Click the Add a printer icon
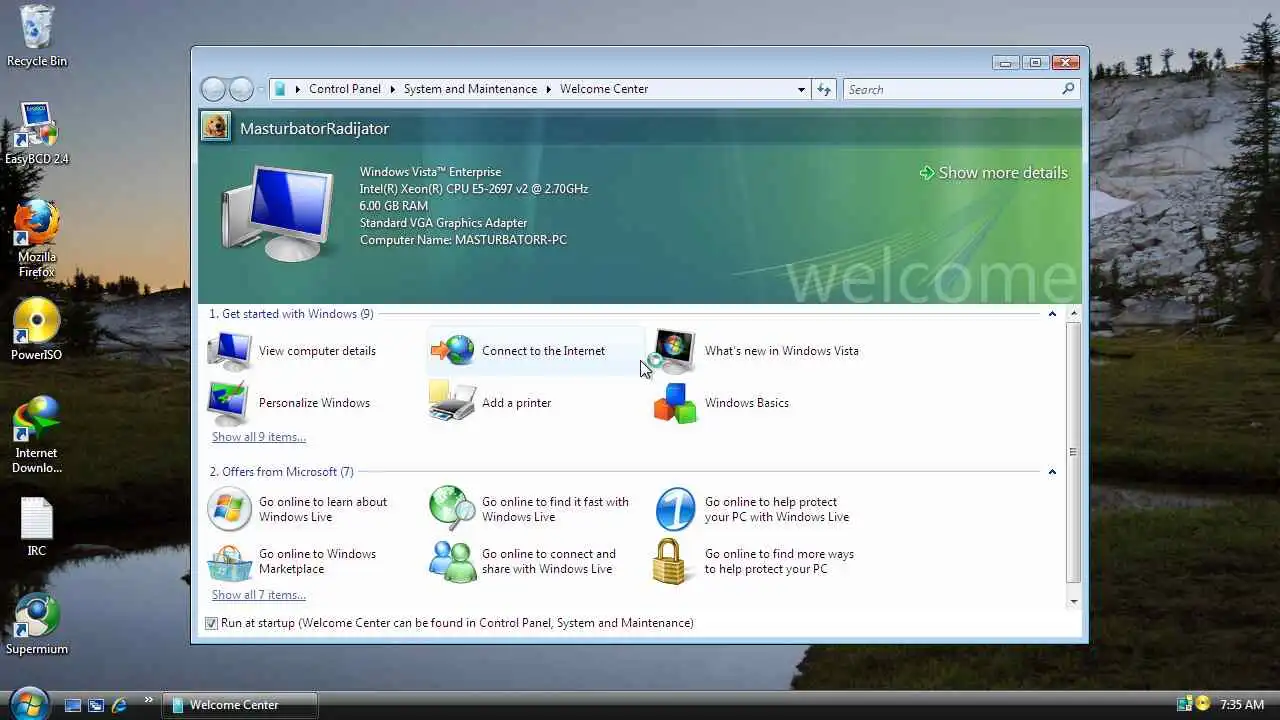 452,403
